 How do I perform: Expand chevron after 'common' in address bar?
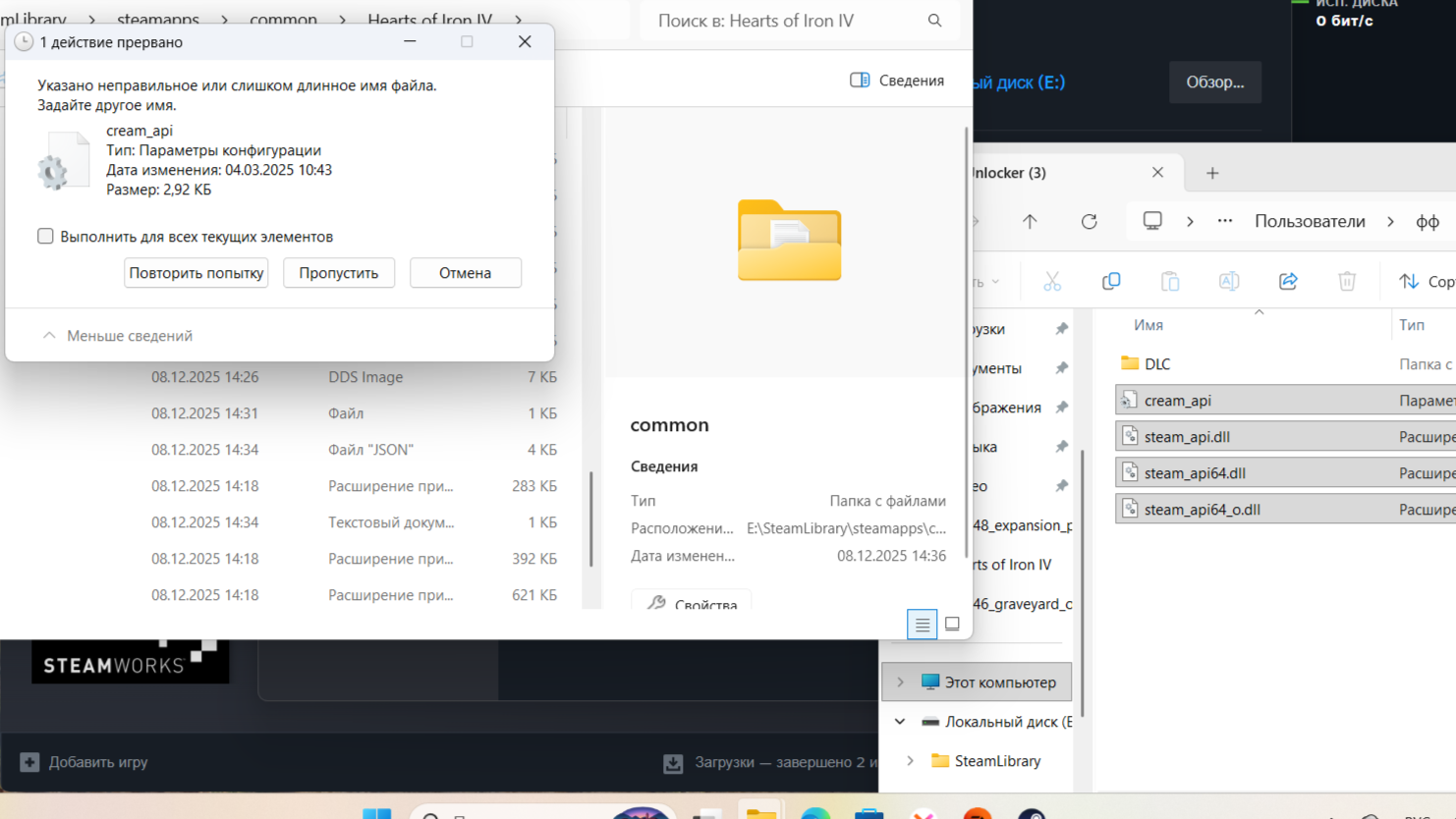pos(342,20)
